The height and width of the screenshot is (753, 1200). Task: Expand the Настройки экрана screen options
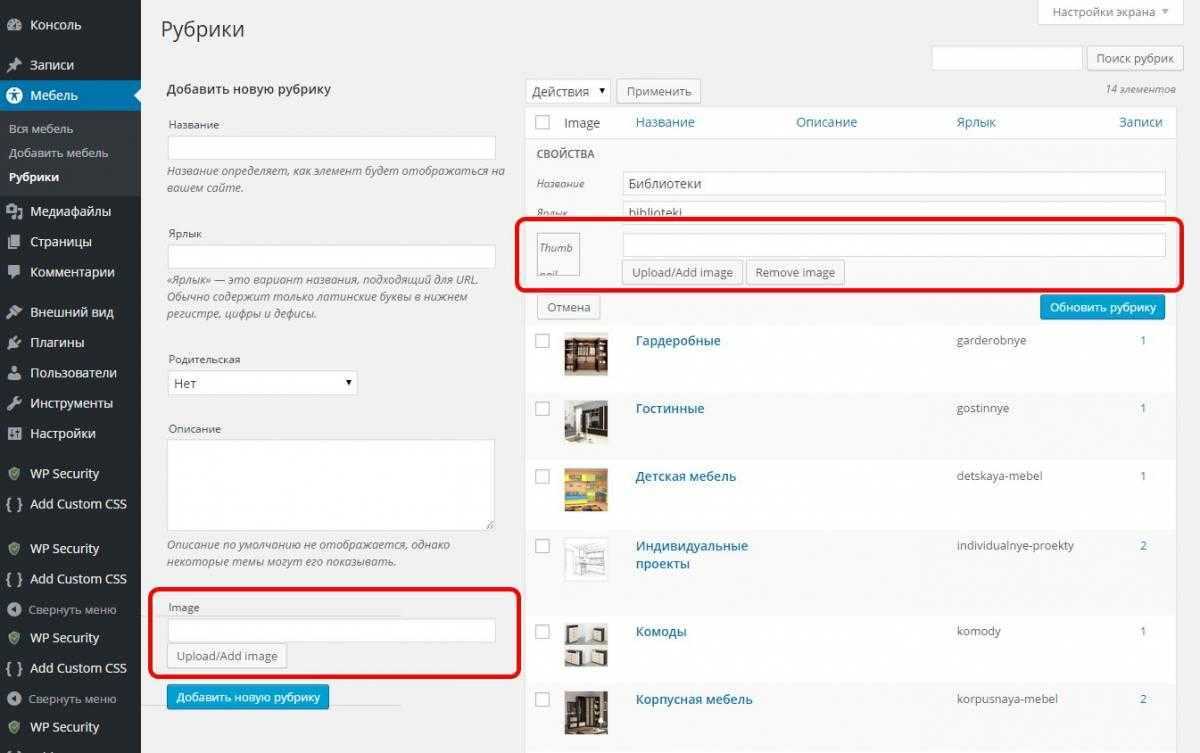coord(1109,12)
